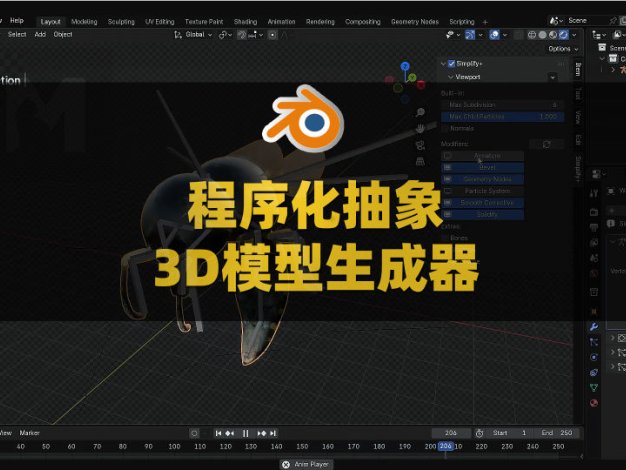This screenshot has width=626, height=470.
Task: Toggle auto keying record button
Action: click(194, 433)
